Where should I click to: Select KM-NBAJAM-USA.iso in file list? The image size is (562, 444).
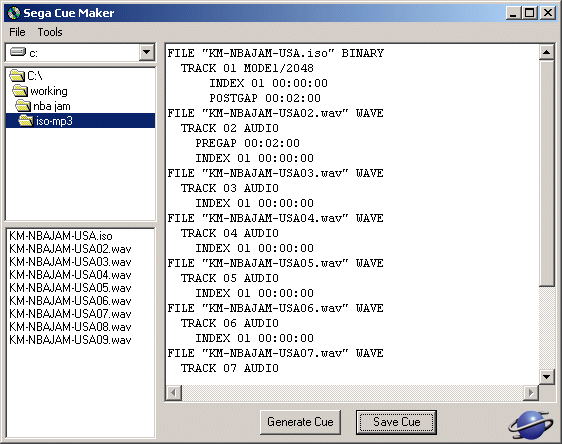coord(61,236)
